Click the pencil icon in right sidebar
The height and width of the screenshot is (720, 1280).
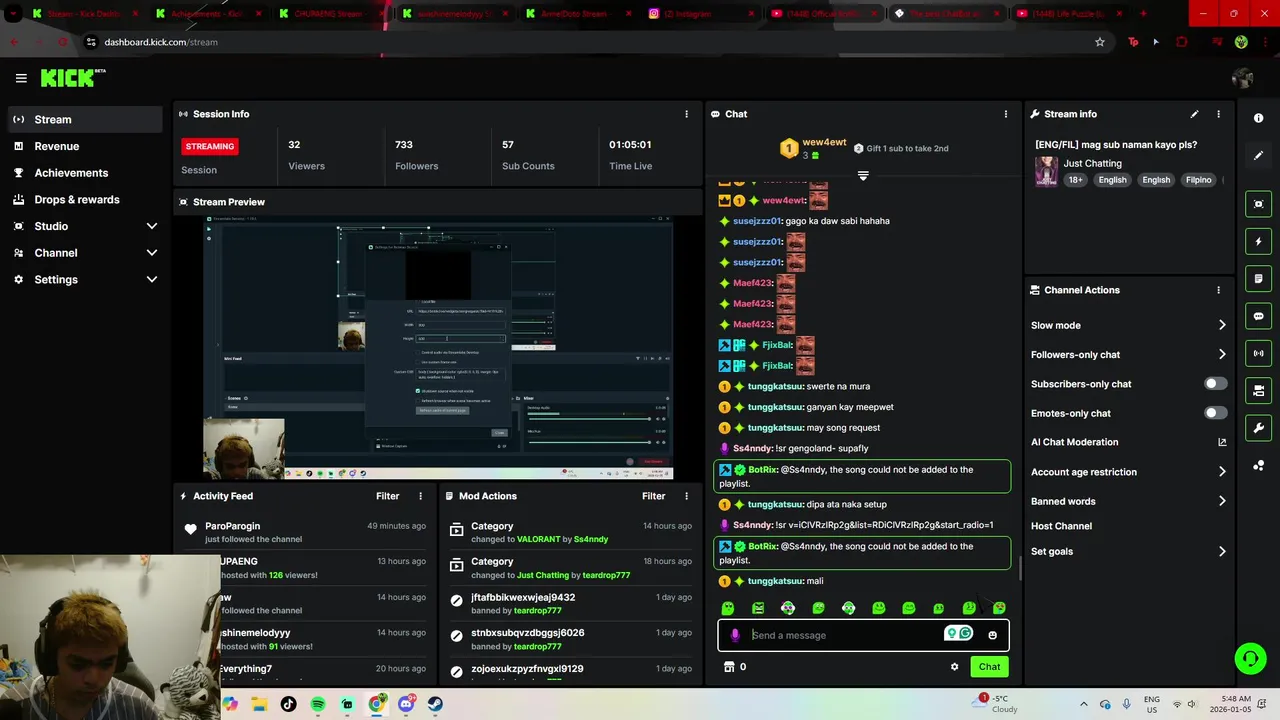[x=1258, y=155]
